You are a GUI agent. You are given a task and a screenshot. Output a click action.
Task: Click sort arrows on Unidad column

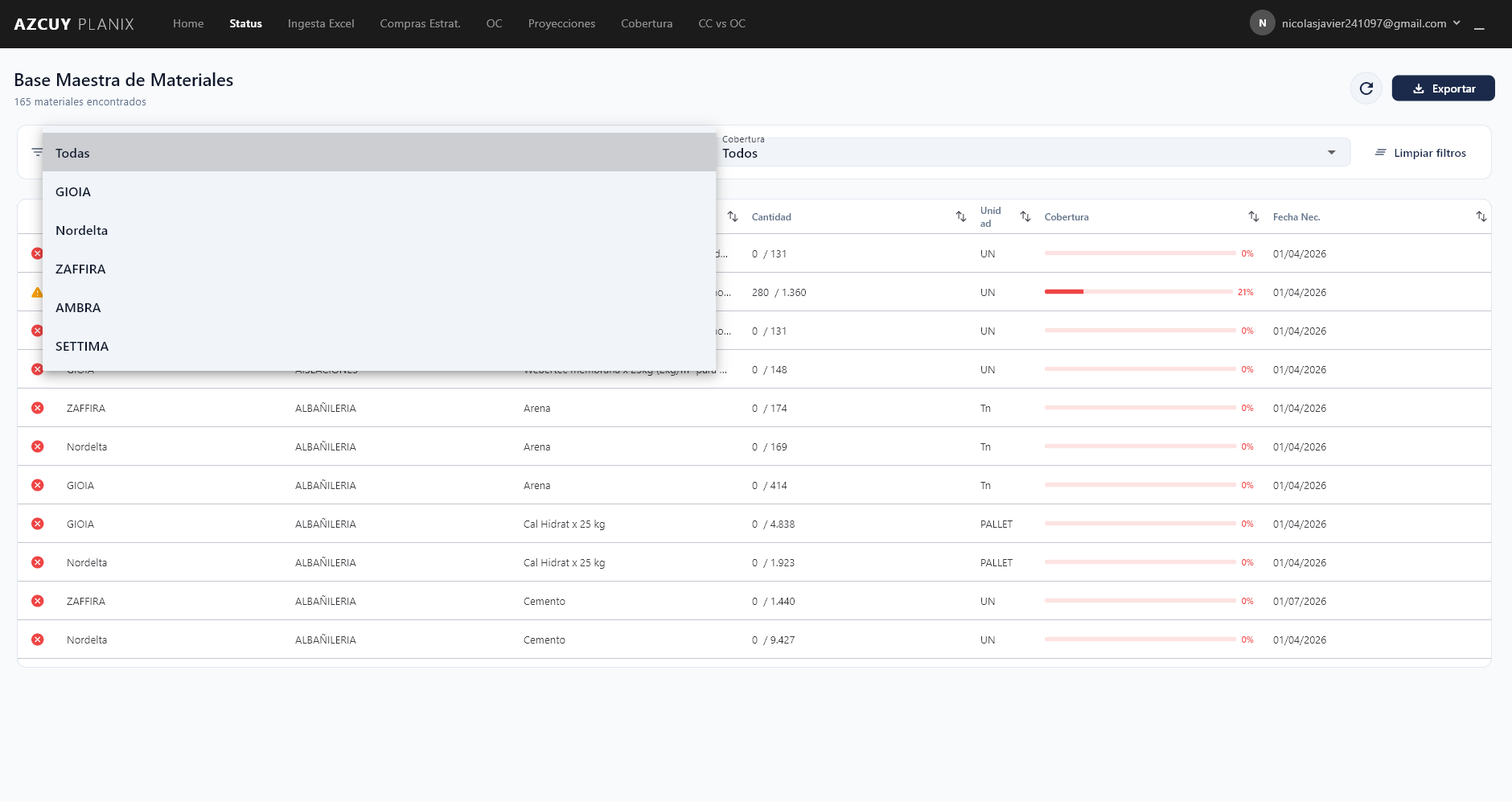point(1025,216)
